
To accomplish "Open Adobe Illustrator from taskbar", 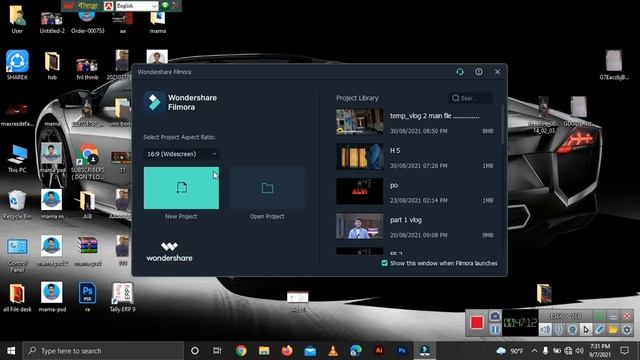I will pyautogui.click(x=379, y=351).
